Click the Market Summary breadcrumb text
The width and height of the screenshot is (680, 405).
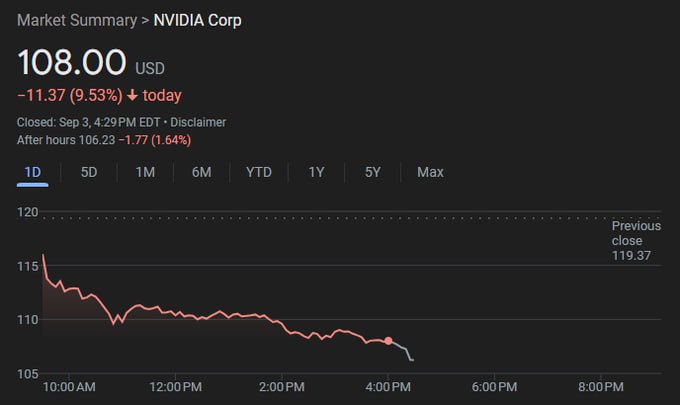click(x=75, y=20)
